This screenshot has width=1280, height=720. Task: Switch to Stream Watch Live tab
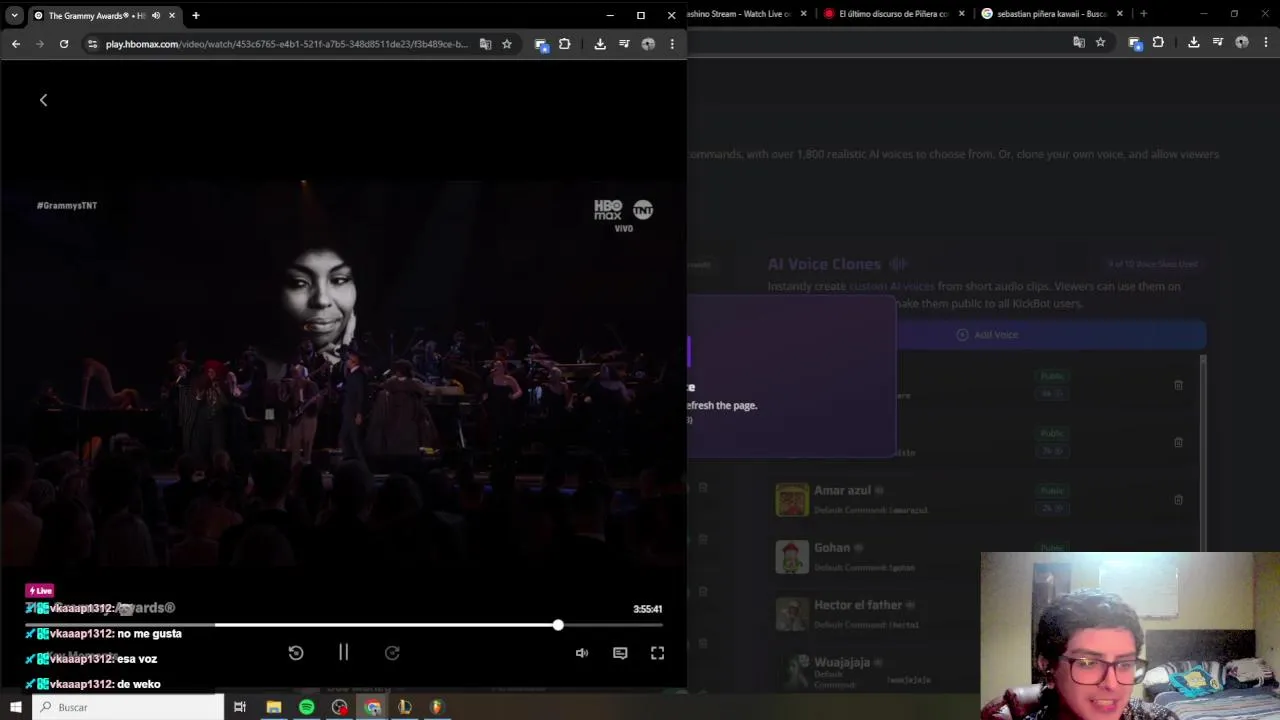[745, 14]
